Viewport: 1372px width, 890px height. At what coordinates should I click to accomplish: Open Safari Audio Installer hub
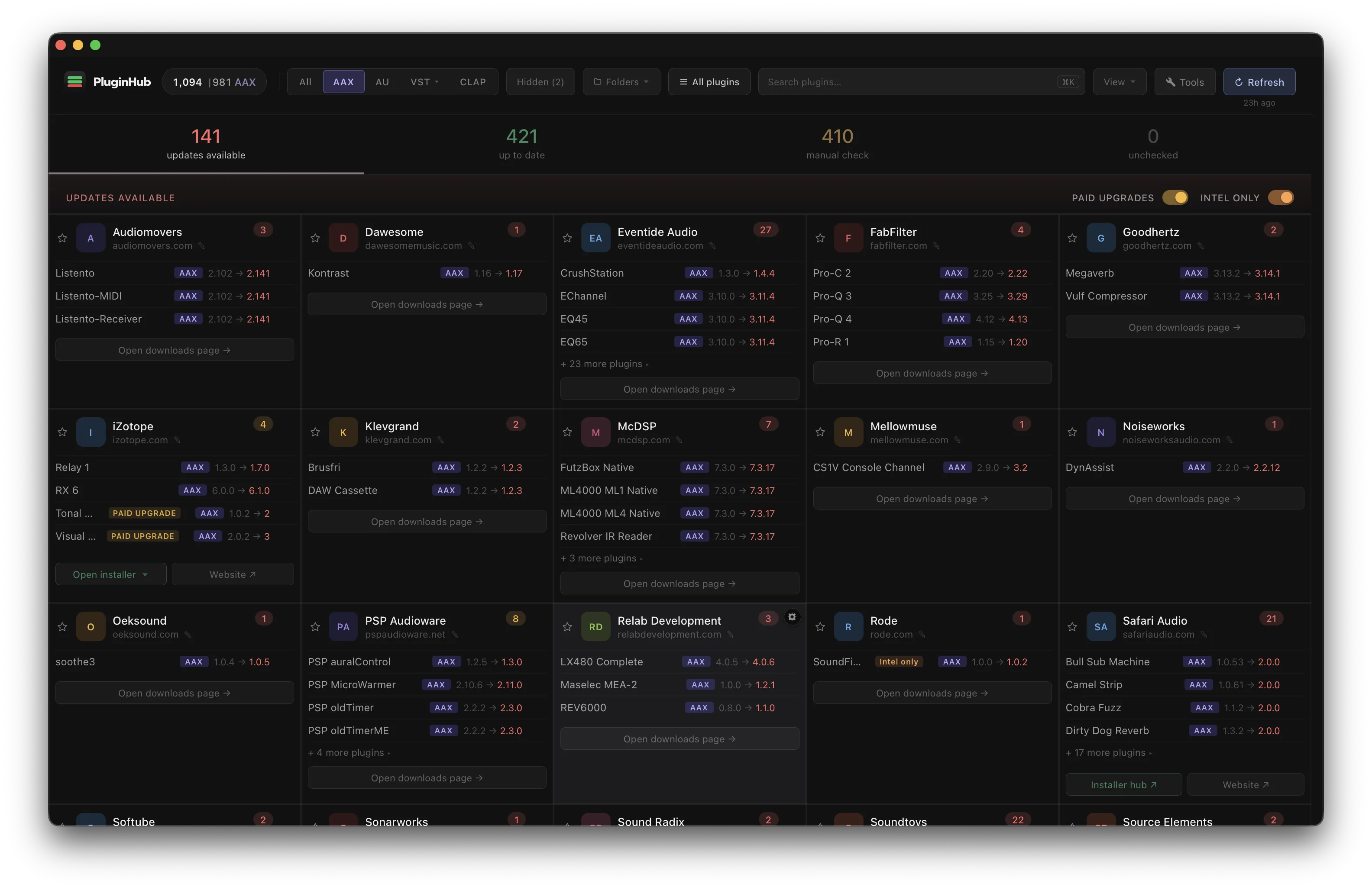click(x=1123, y=784)
